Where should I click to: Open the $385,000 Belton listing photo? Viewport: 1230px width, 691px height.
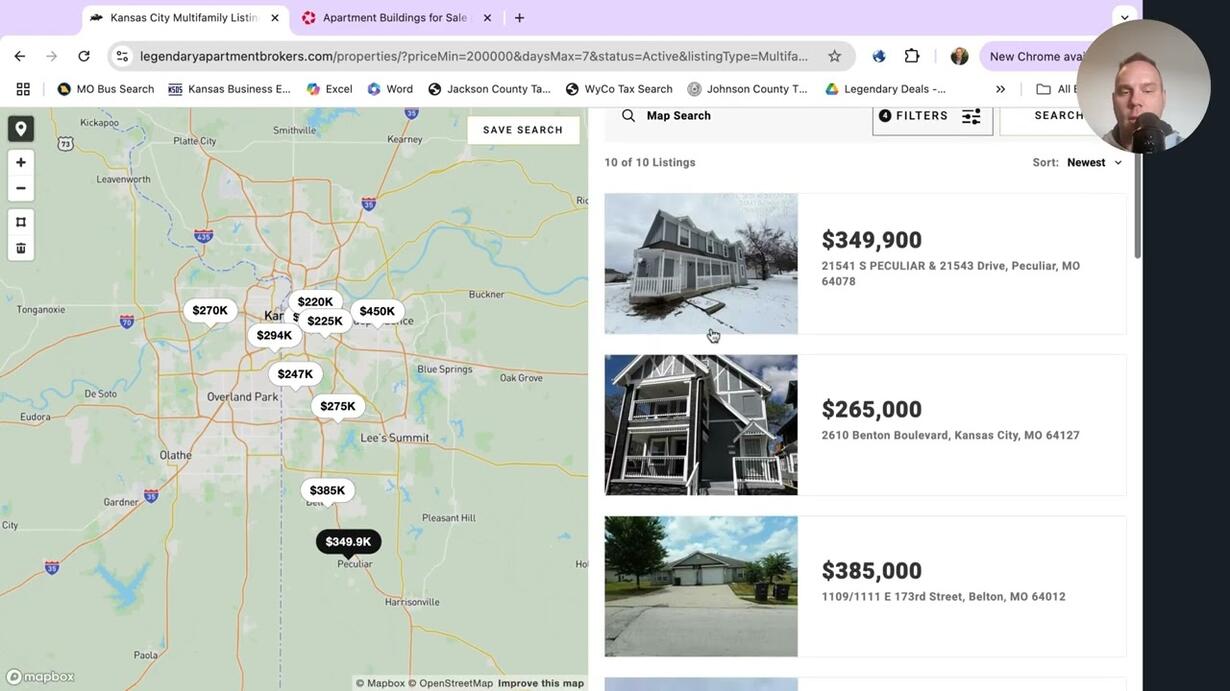[701, 586]
